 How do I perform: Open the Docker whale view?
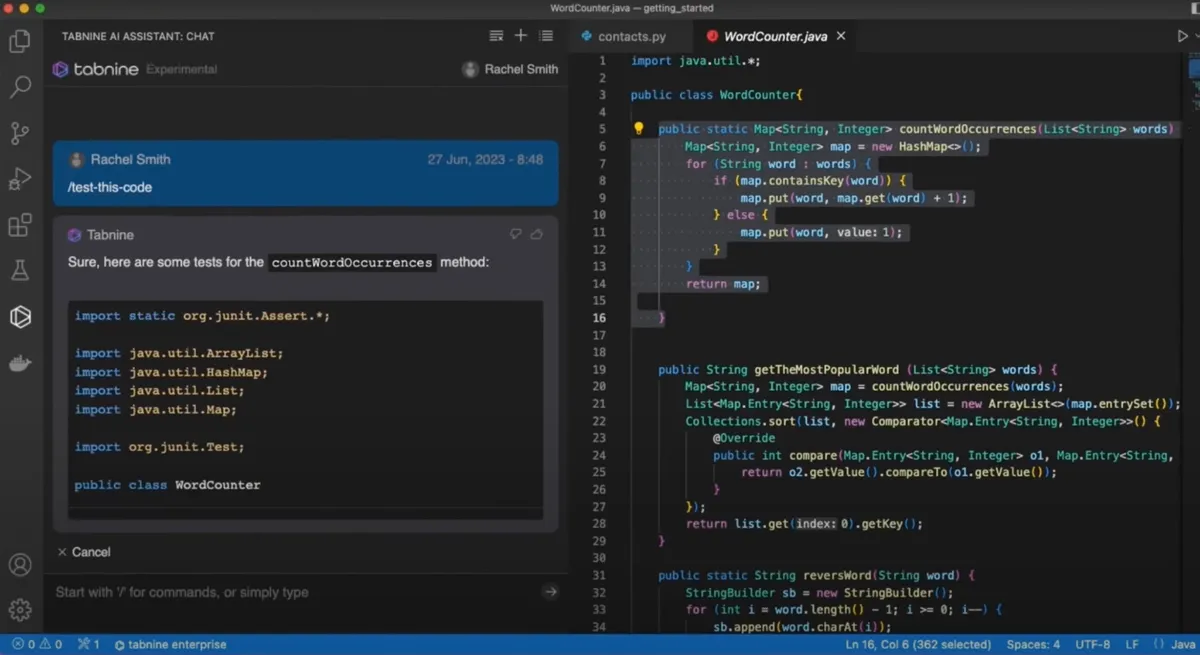[x=20, y=363]
